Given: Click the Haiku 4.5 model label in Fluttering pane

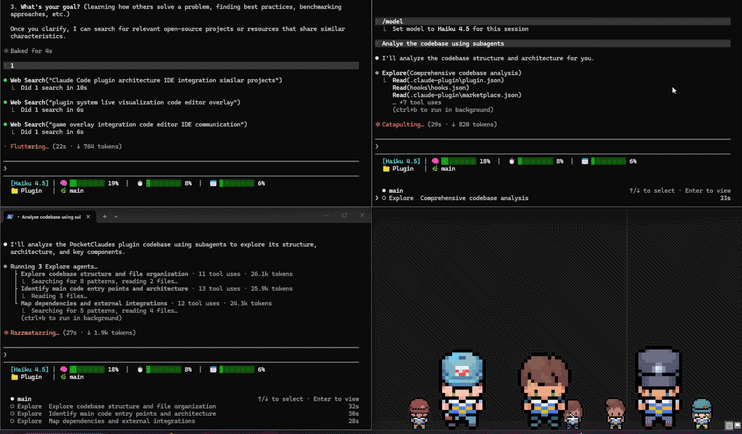Looking at the screenshot, I should (x=30, y=183).
